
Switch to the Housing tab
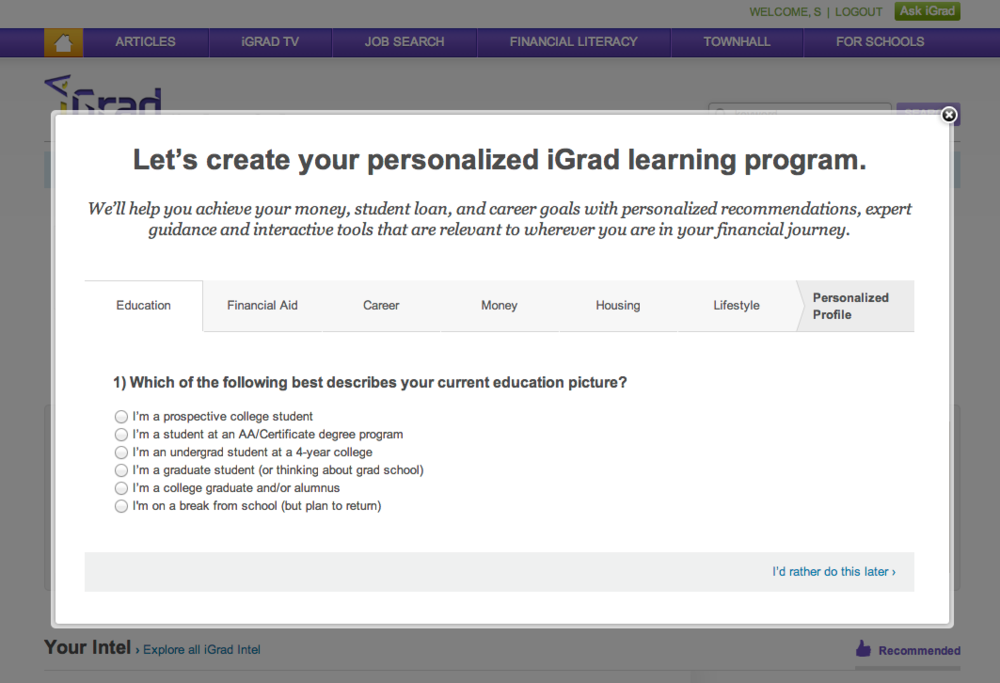click(617, 305)
